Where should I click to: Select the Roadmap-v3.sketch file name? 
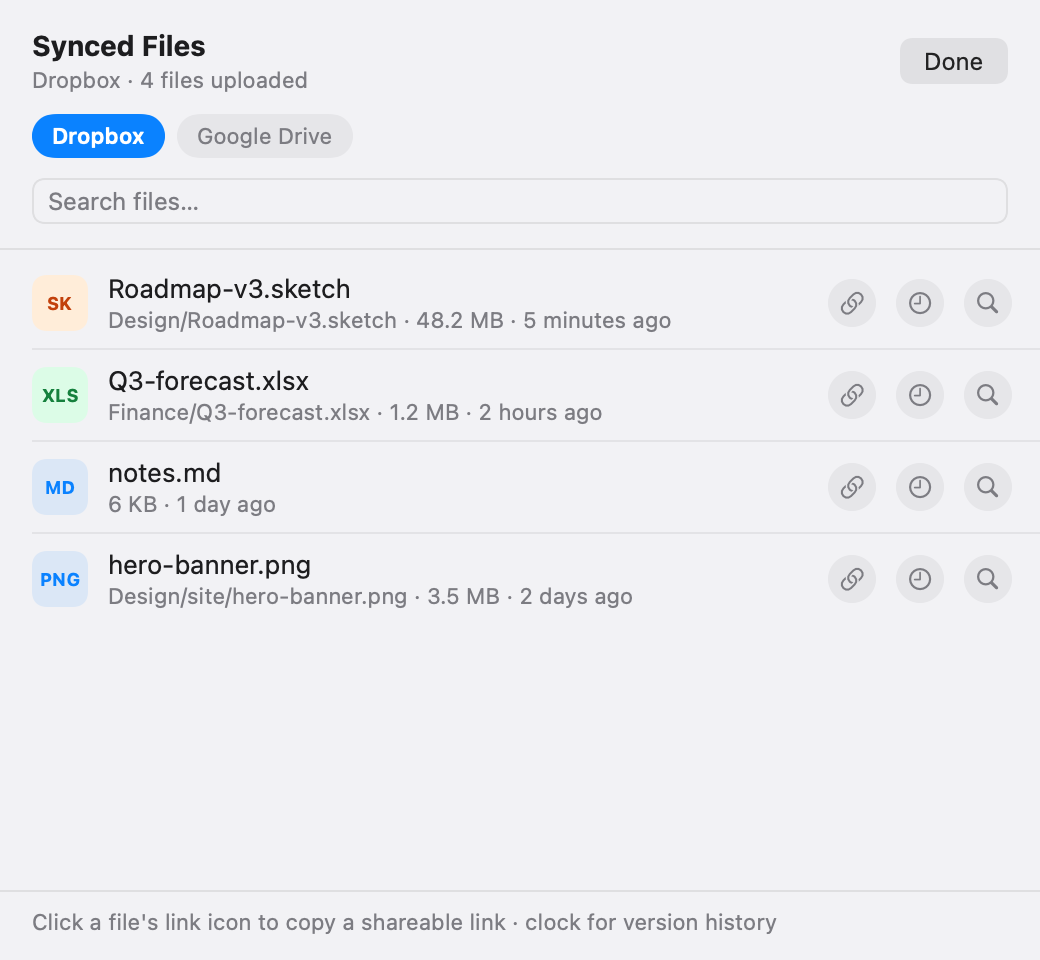click(229, 289)
